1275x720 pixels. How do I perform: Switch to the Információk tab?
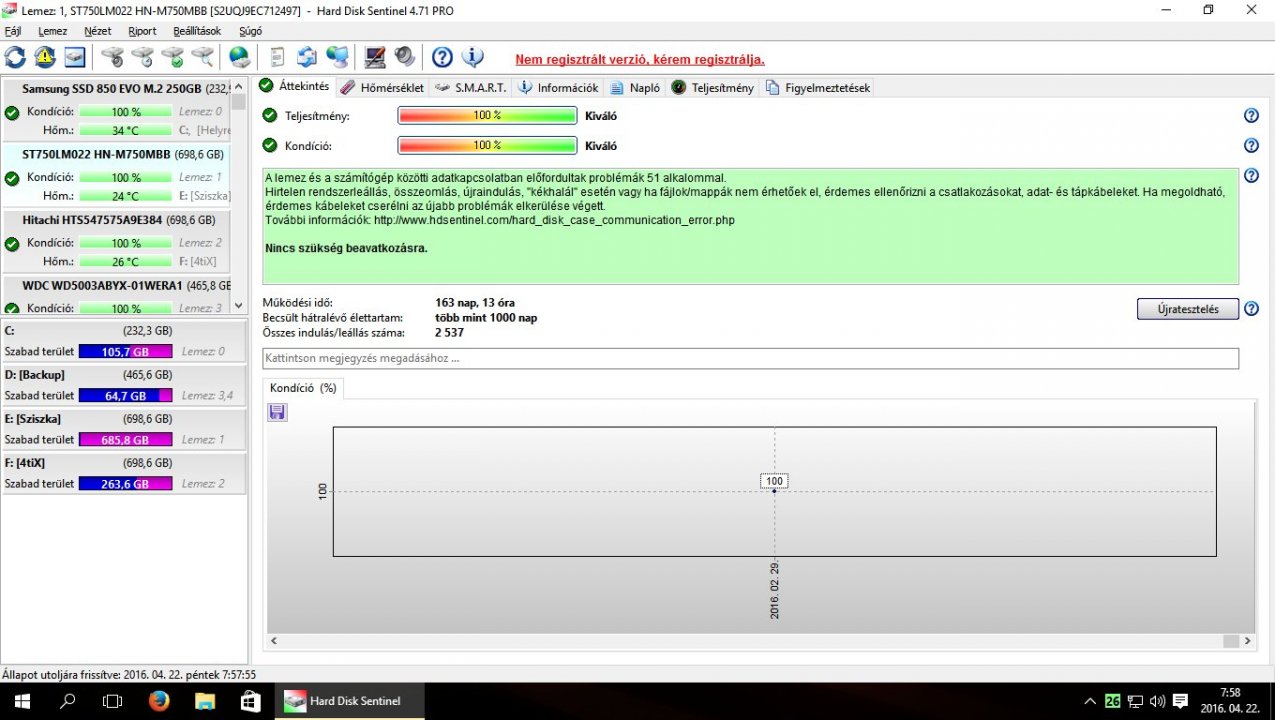(x=558, y=87)
